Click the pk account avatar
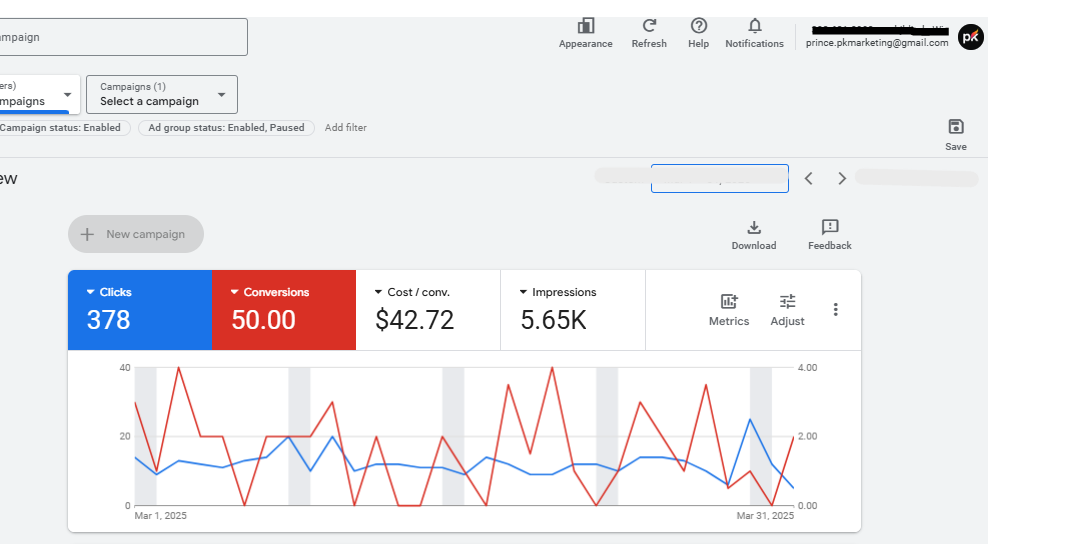Viewport: 1083px width, 544px height. (x=970, y=37)
